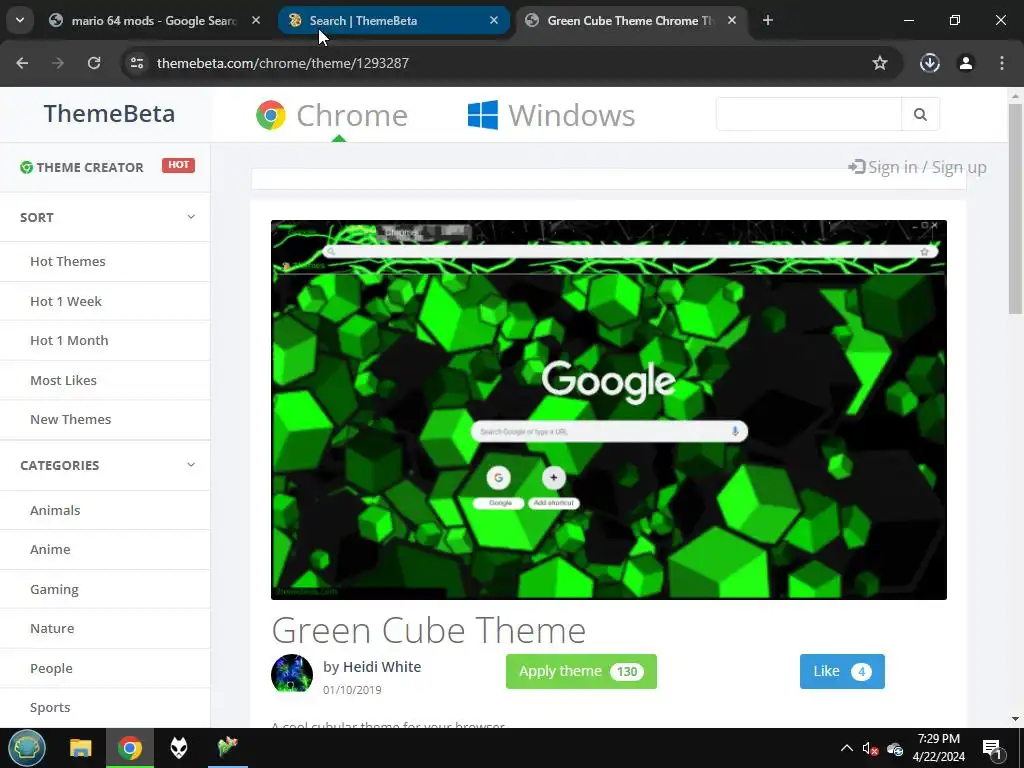Select the Green Cube Theme Chrome tab
Viewport: 1024px width, 768px height.
point(630,21)
